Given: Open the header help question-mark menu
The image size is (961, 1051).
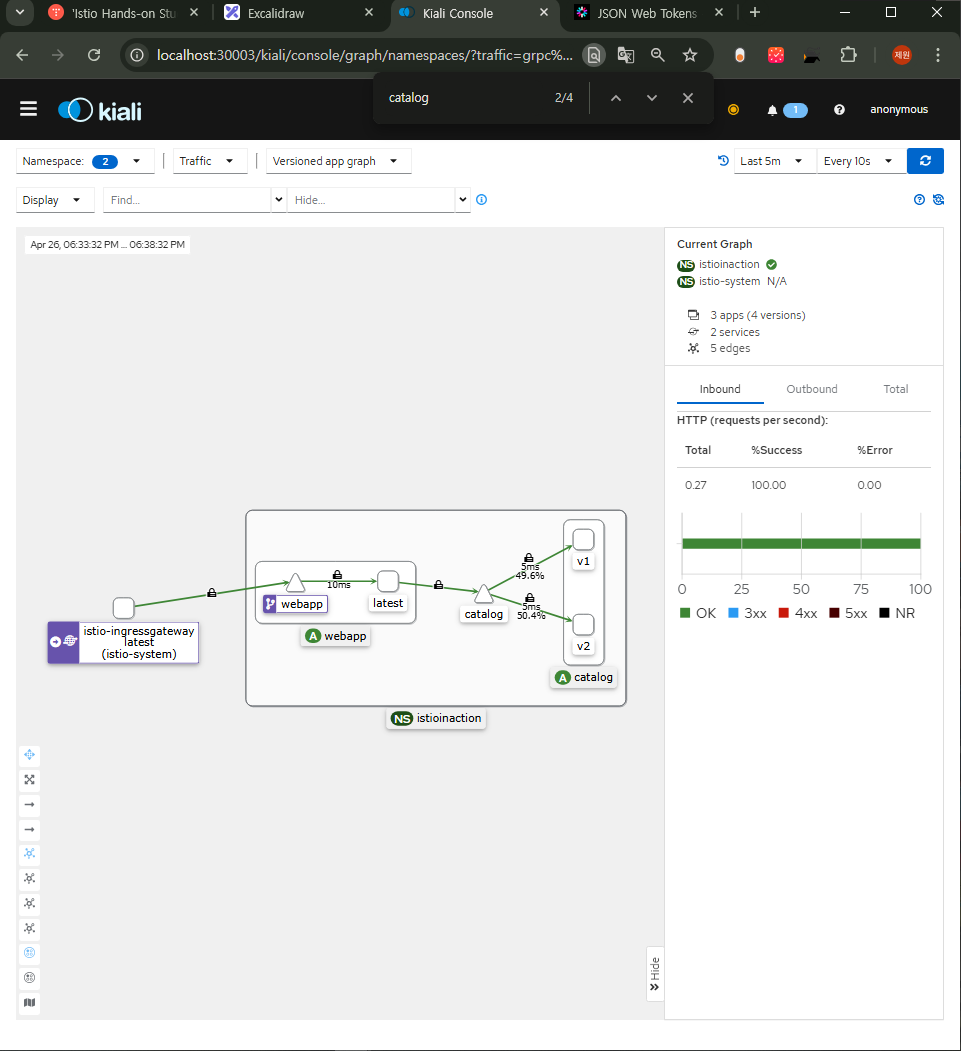Looking at the screenshot, I should (x=839, y=110).
